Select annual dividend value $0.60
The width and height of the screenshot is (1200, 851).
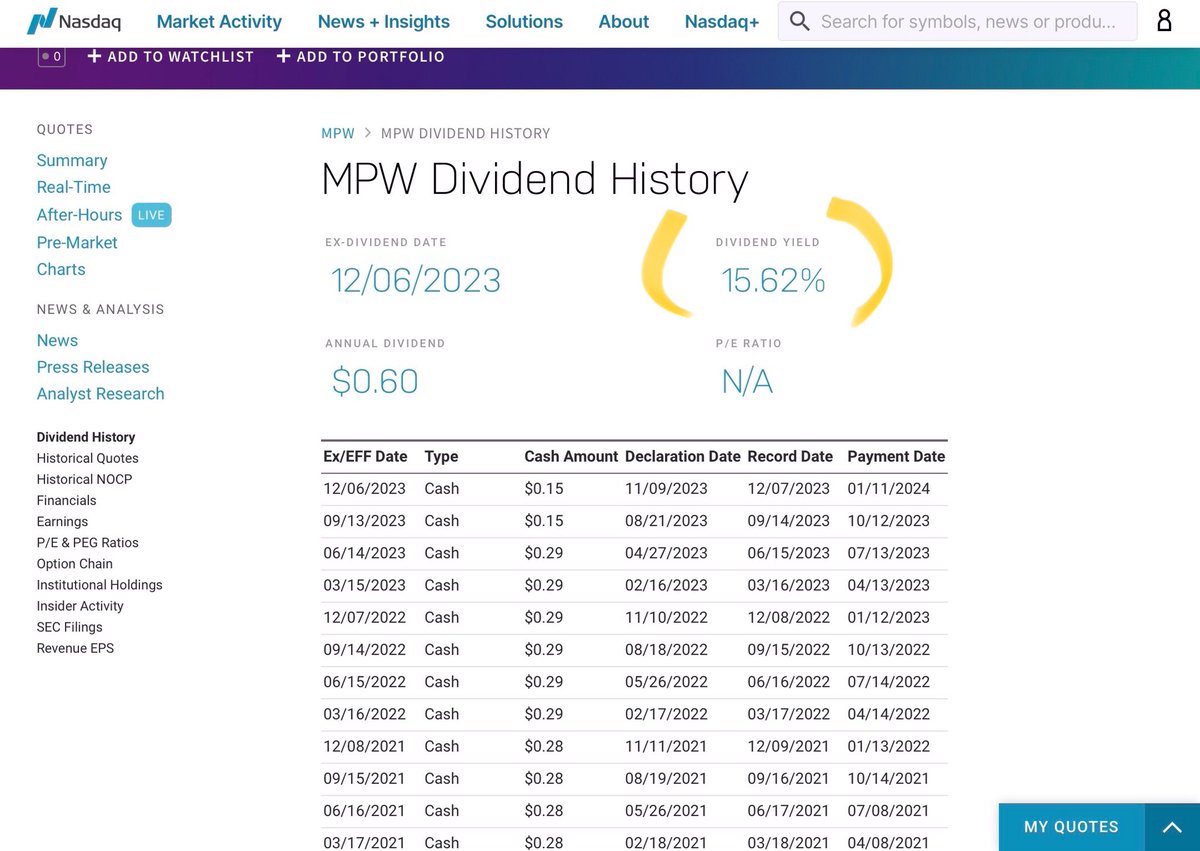tap(375, 381)
